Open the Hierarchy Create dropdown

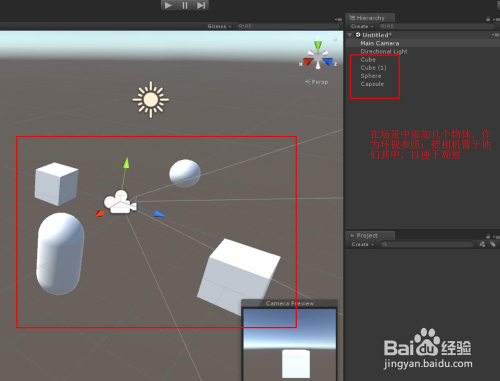(362, 26)
